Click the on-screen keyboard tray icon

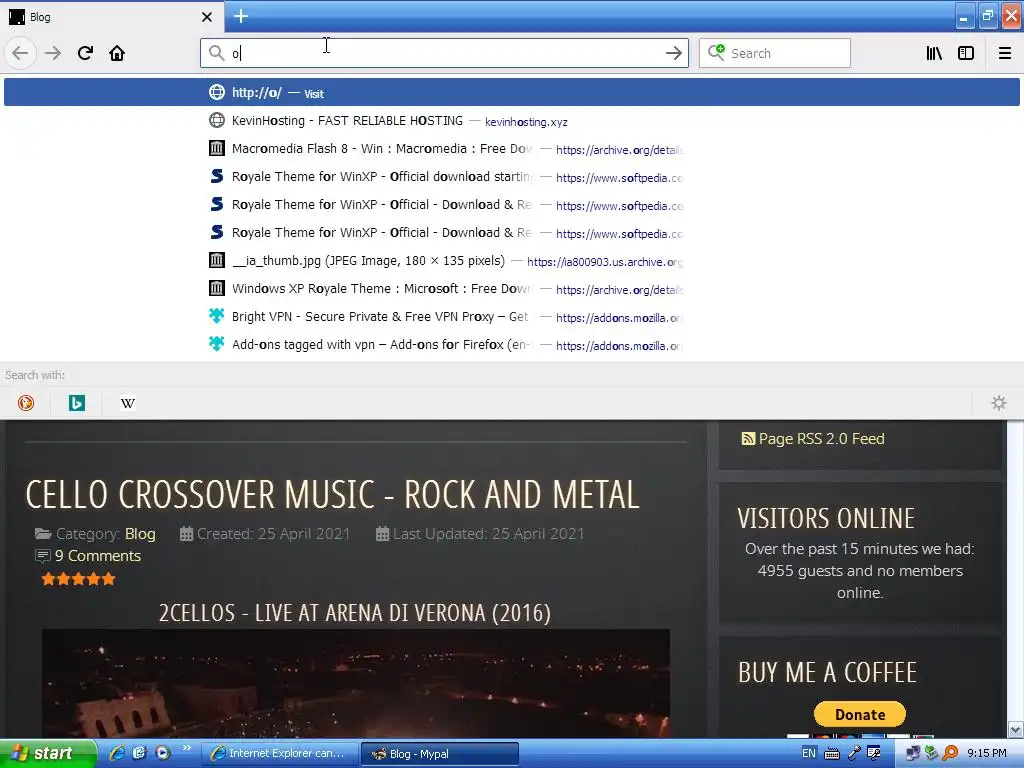pyautogui.click(x=832, y=754)
